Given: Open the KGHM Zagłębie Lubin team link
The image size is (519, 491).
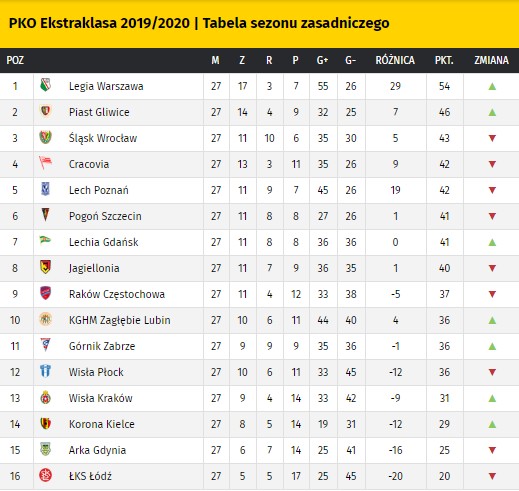Looking at the screenshot, I should click(120, 320).
